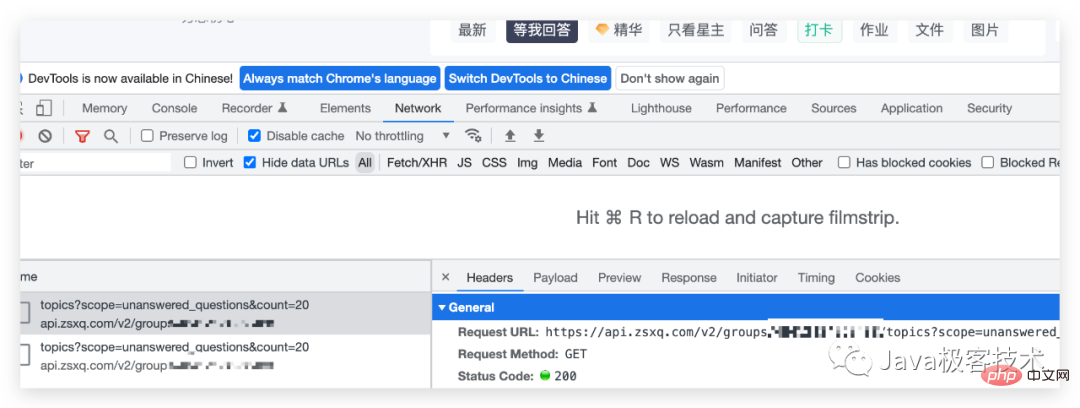
Task: Toggle the red filter funnel icon
Action: [x=82, y=136]
